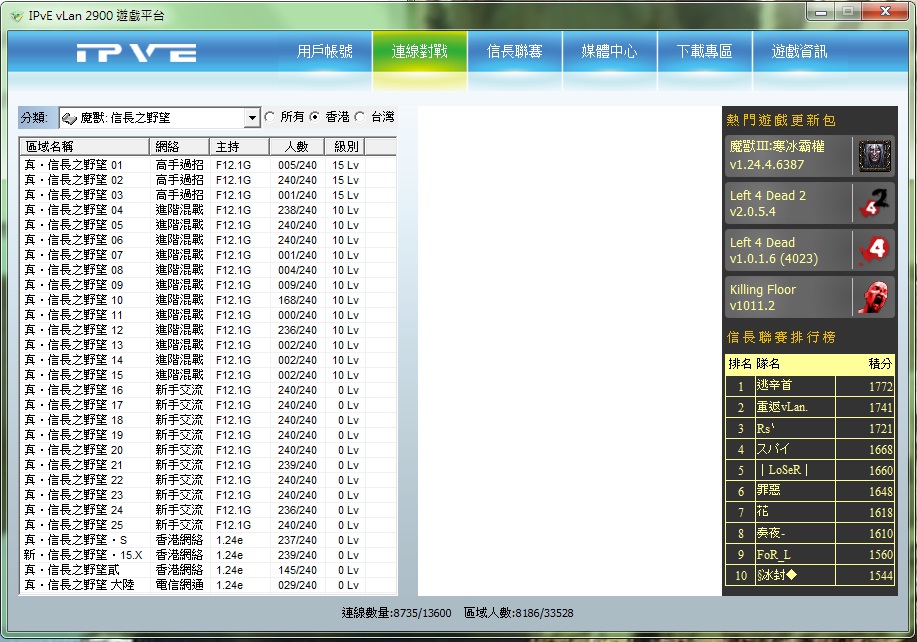Viewport: 917px width, 642px height.
Task: Click the Left 4 Dead 2 game icon
Action: (874, 204)
